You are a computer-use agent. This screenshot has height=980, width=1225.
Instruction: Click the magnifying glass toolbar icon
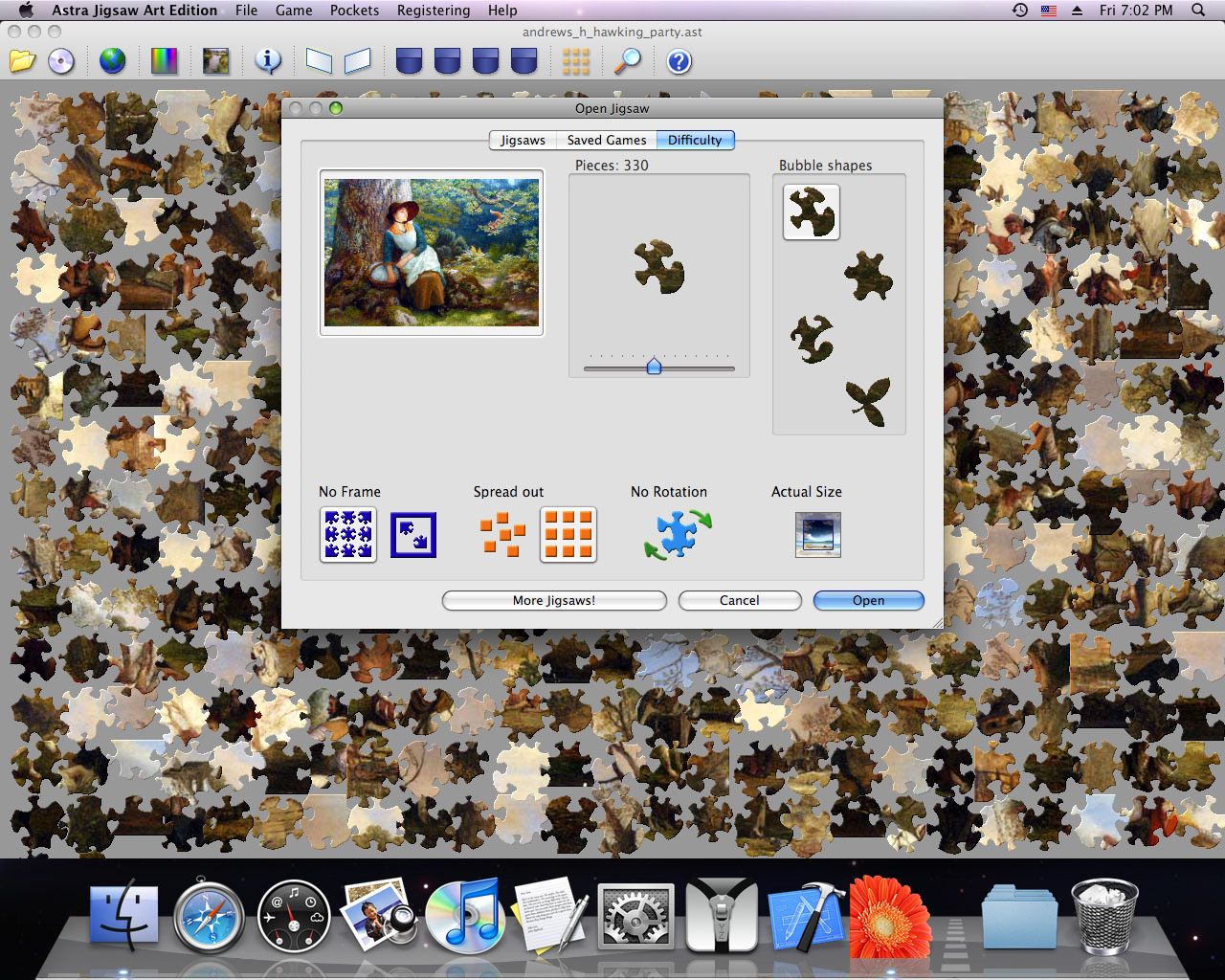click(628, 62)
